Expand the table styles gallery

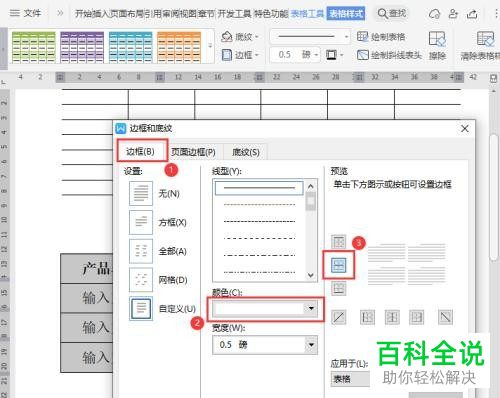pos(210,46)
